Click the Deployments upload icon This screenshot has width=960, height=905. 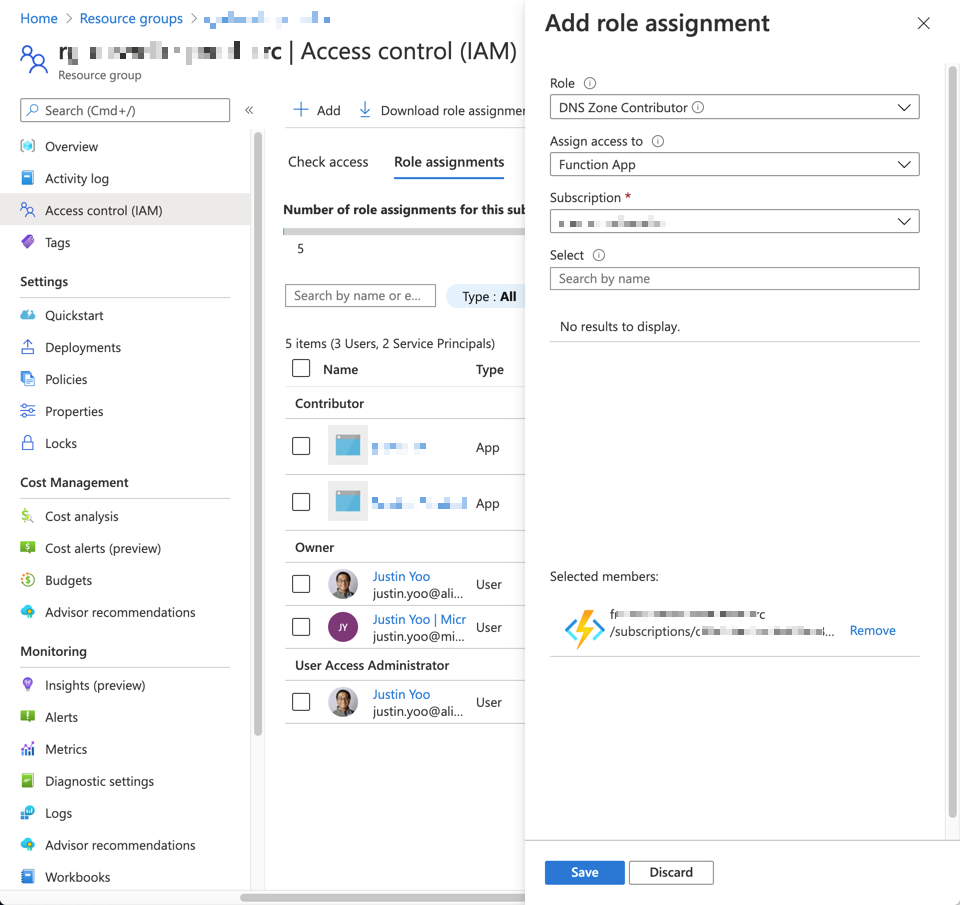(28, 347)
